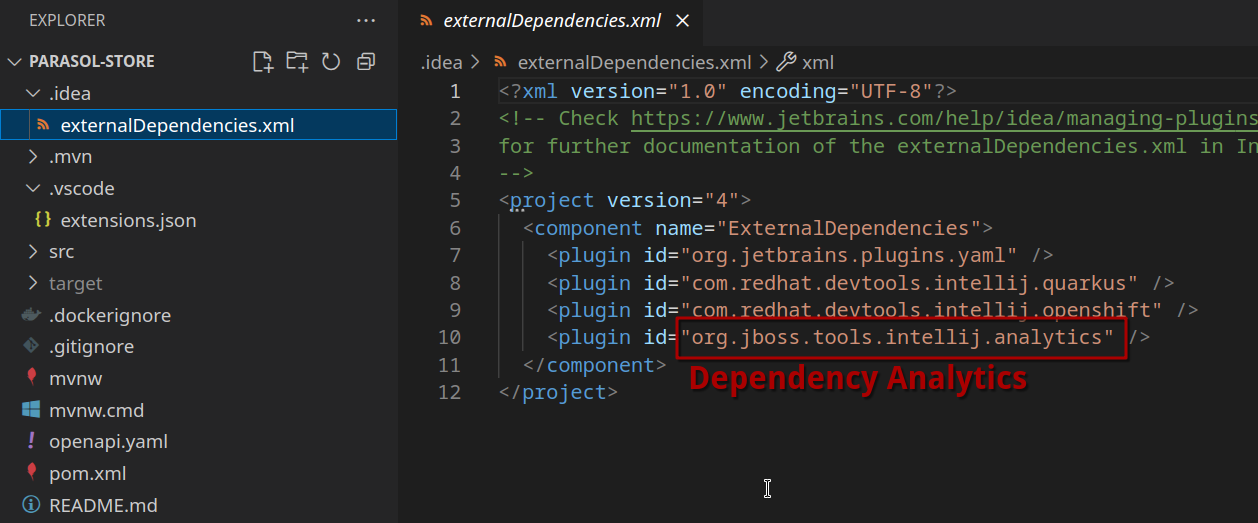Refresh the Explorer file tree

point(331,62)
